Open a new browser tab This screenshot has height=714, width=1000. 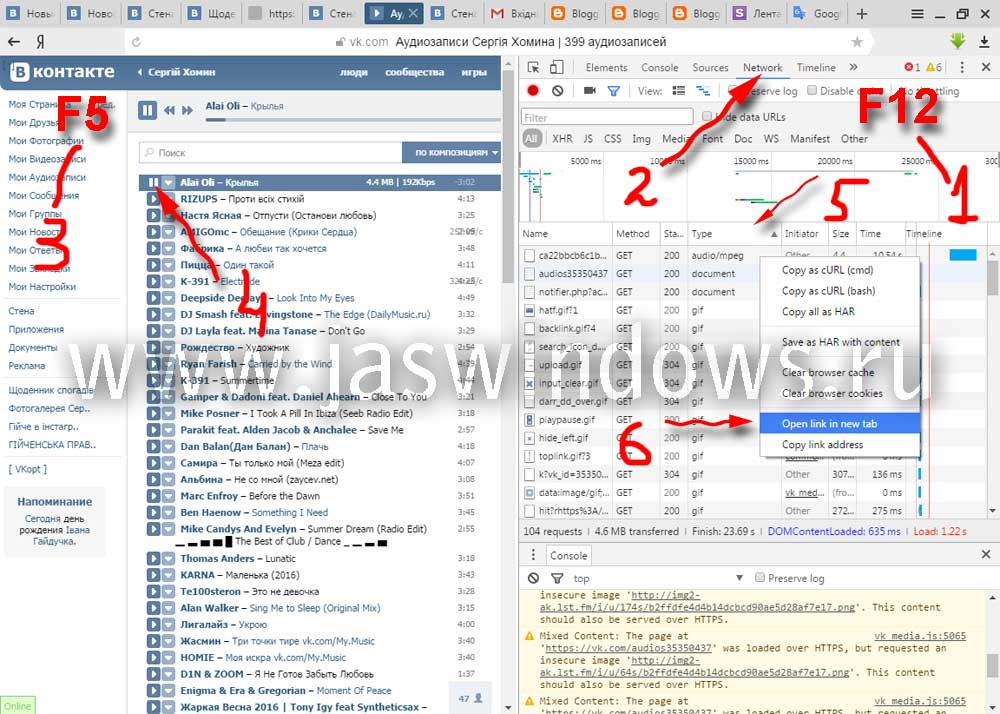[x=862, y=13]
